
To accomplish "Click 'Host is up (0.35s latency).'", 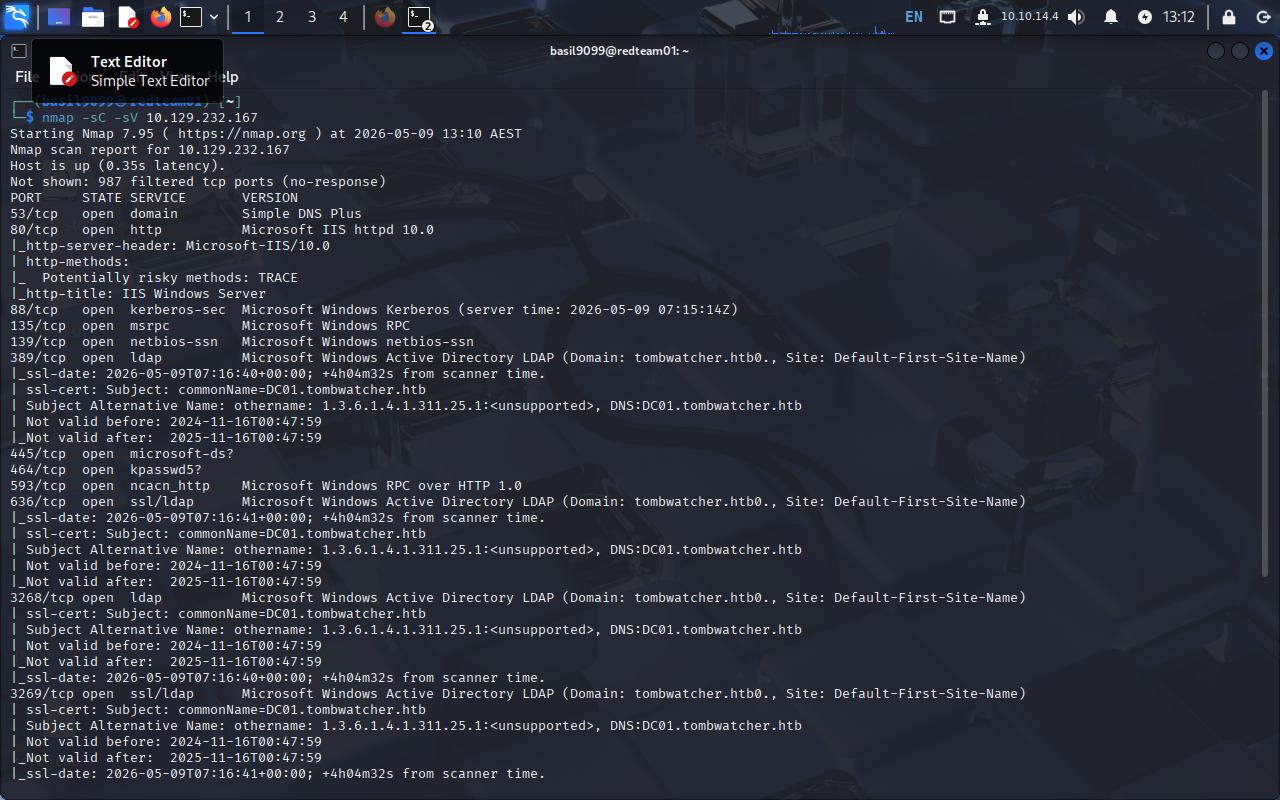I will coord(118,166).
